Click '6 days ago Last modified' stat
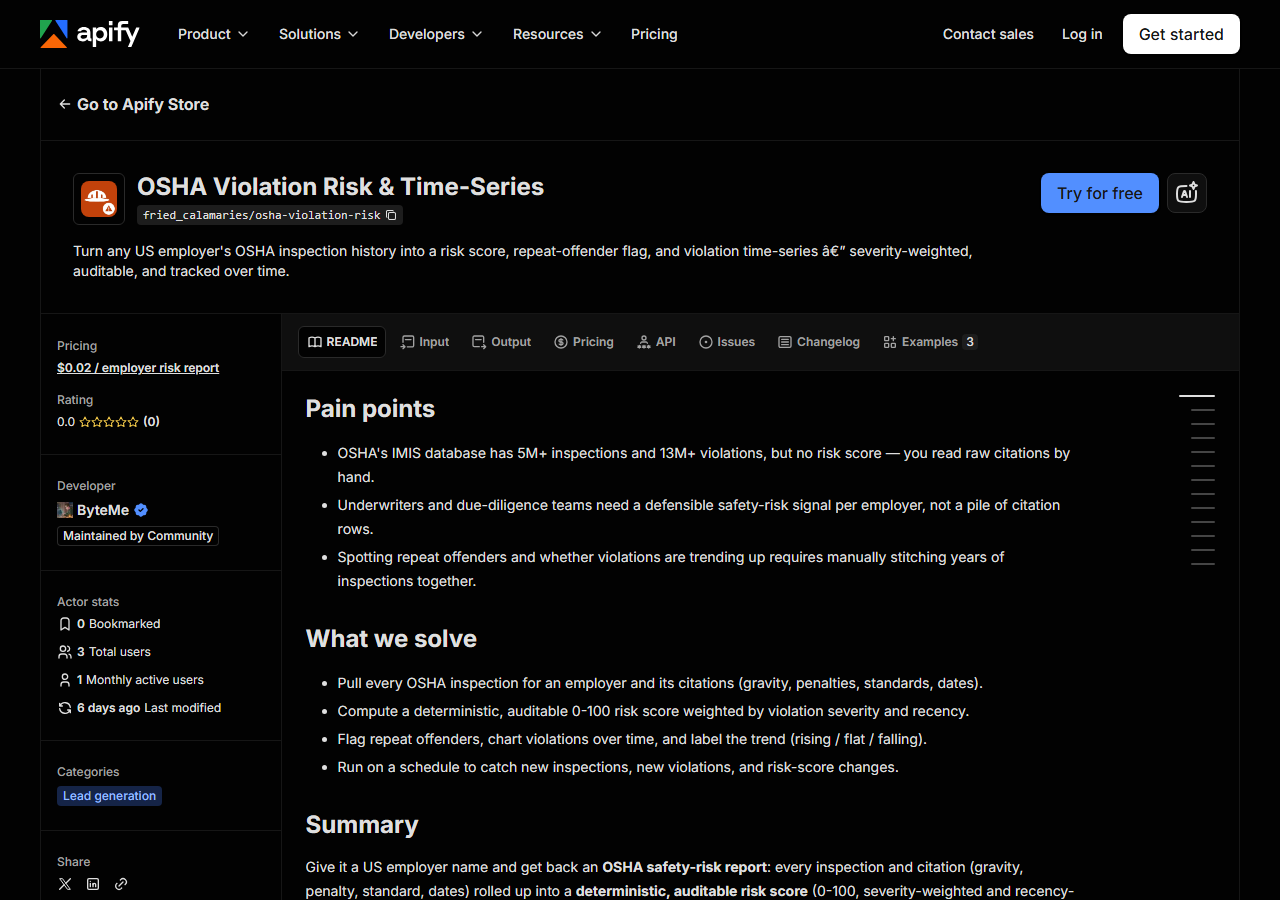Screen dimensions: 1280x900 139,708
